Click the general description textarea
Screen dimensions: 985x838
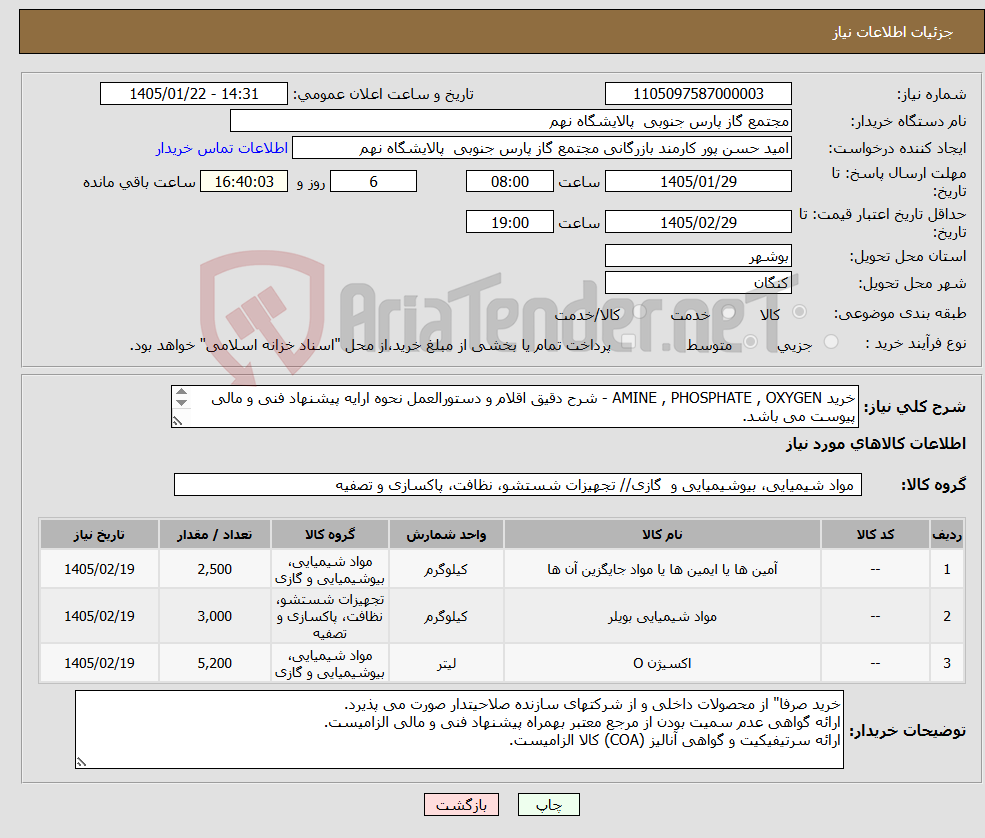(x=514, y=406)
